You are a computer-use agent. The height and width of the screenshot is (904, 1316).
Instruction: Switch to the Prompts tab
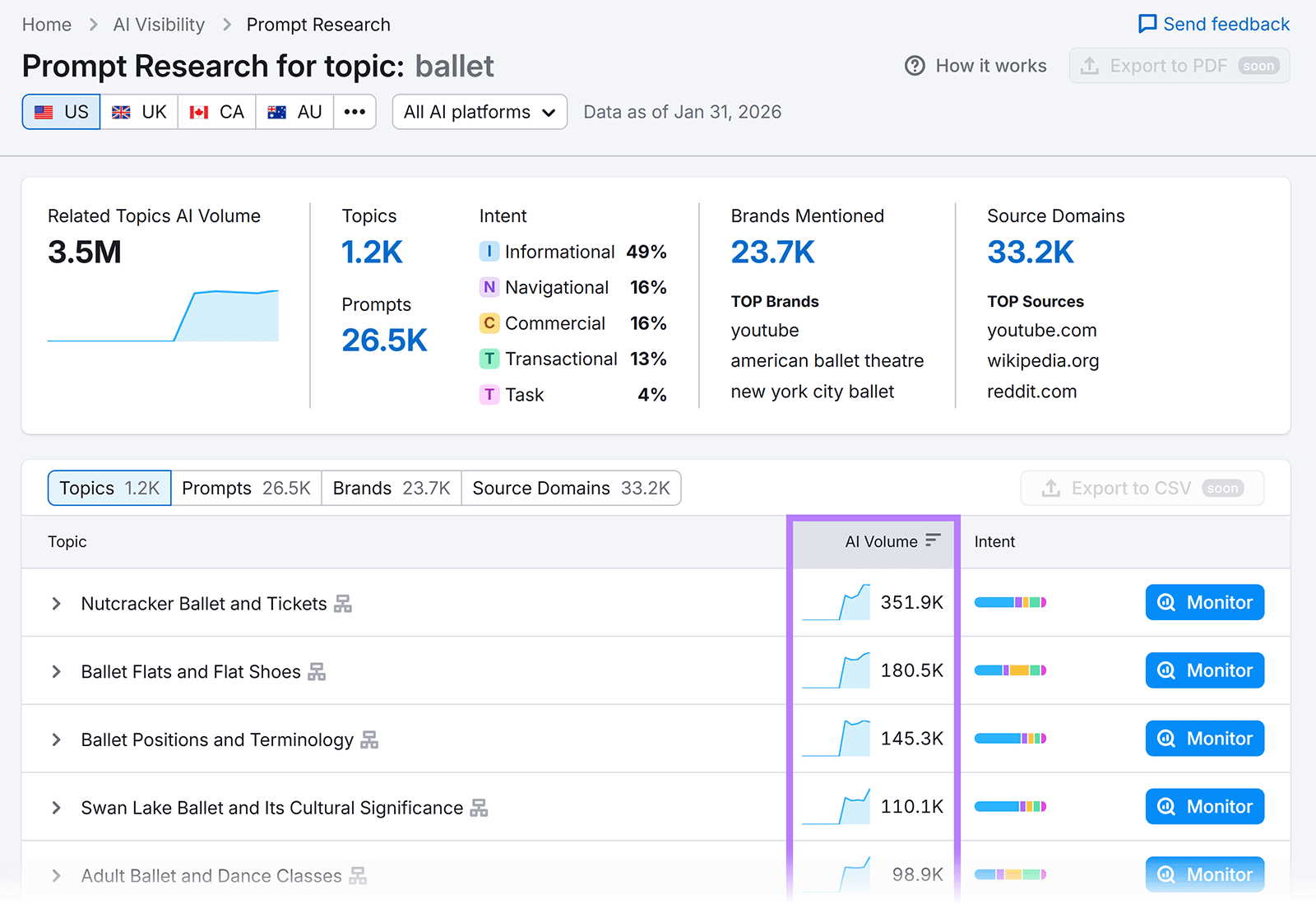pos(245,488)
